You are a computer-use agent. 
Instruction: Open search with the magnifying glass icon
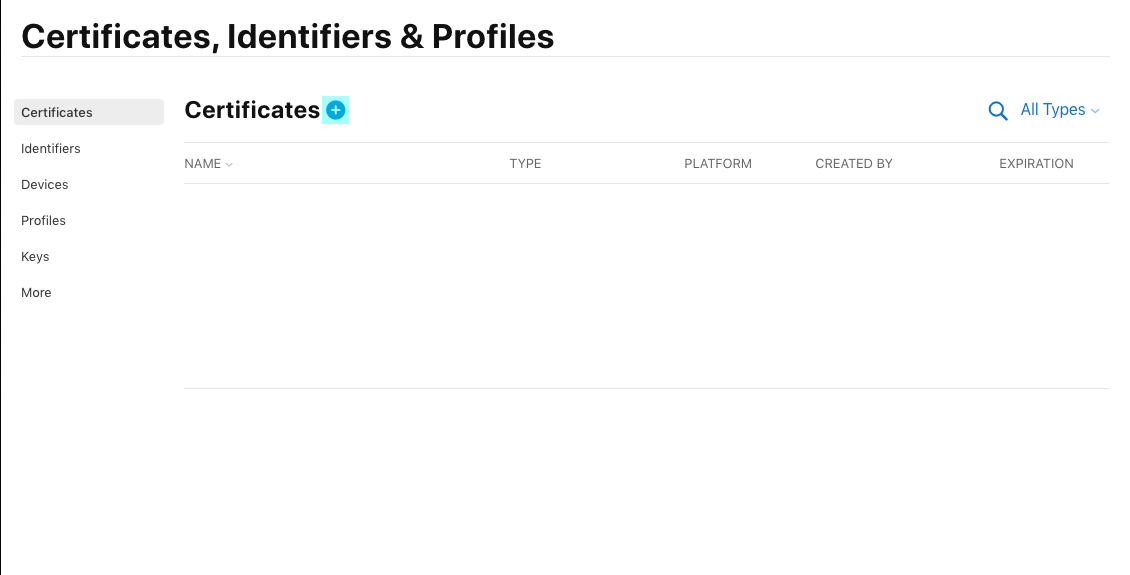pyautogui.click(x=997, y=111)
